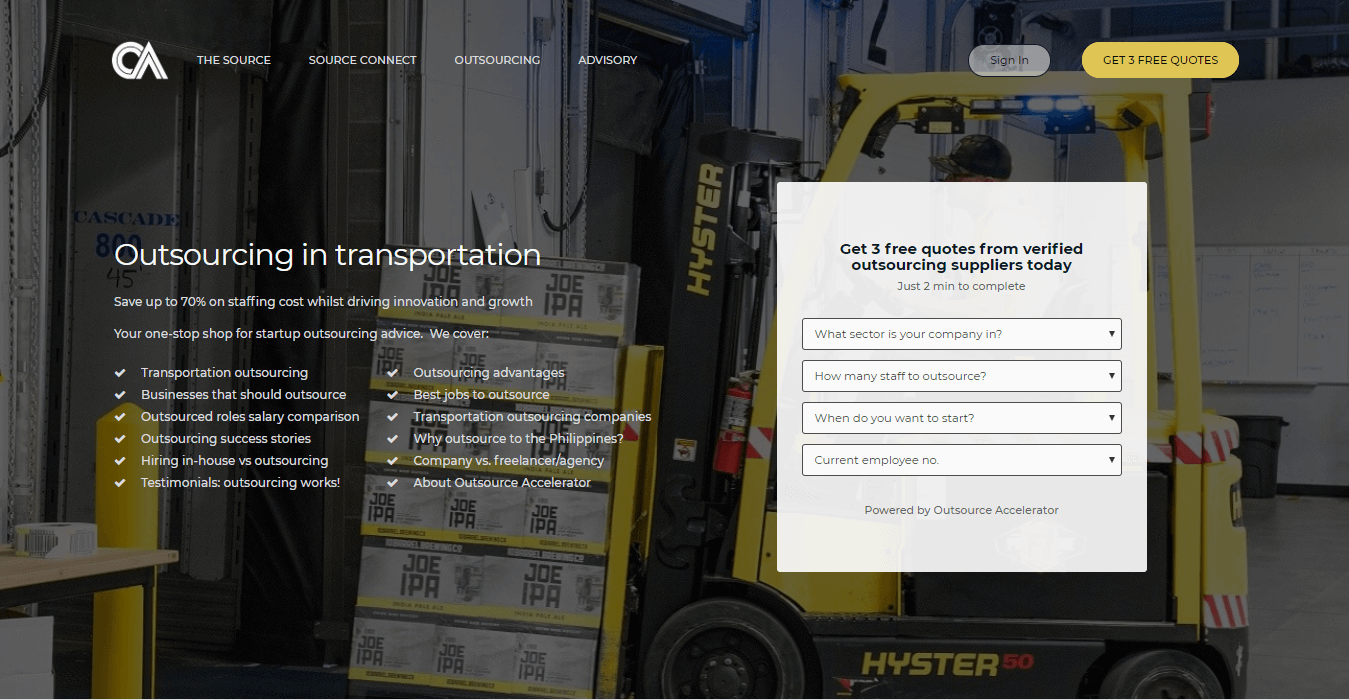Open the company sector dropdown
The height and width of the screenshot is (700, 1349).
coord(961,334)
